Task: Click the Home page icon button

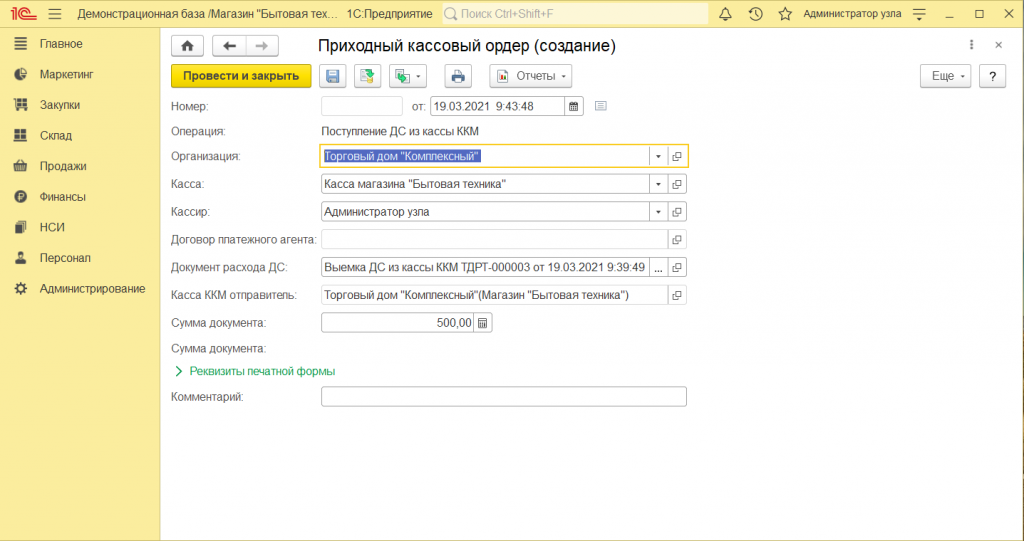Action: pyautogui.click(x=187, y=46)
